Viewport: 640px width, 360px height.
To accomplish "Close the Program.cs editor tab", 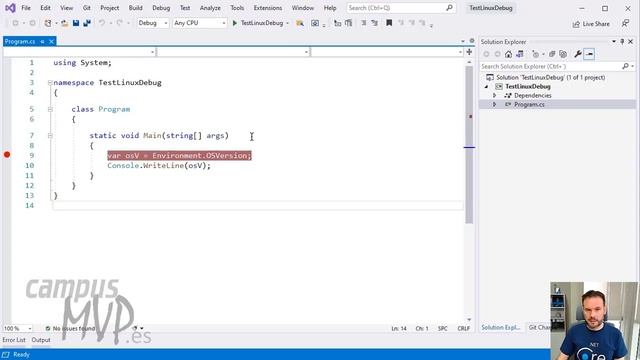I will coord(51,42).
